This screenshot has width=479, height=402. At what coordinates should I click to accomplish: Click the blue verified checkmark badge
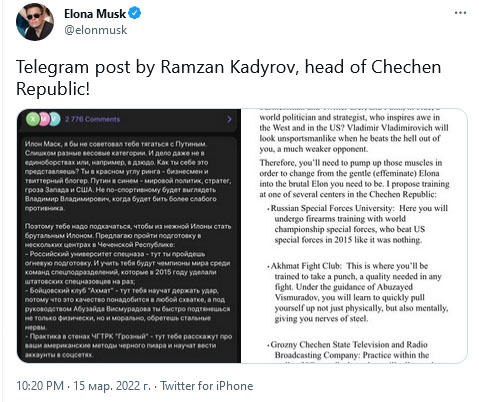click(x=135, y=13)
